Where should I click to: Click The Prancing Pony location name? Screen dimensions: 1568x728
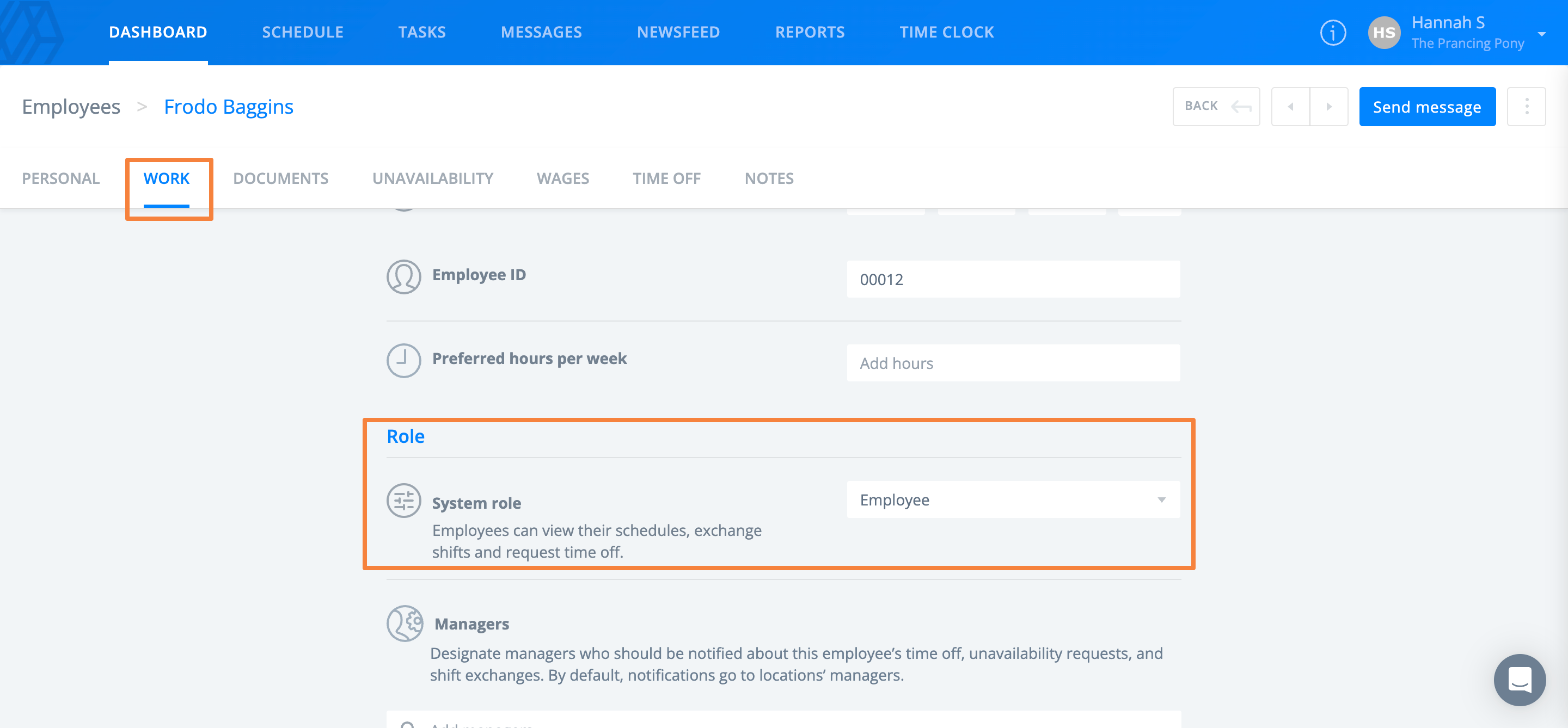[x=1468, y=43]
